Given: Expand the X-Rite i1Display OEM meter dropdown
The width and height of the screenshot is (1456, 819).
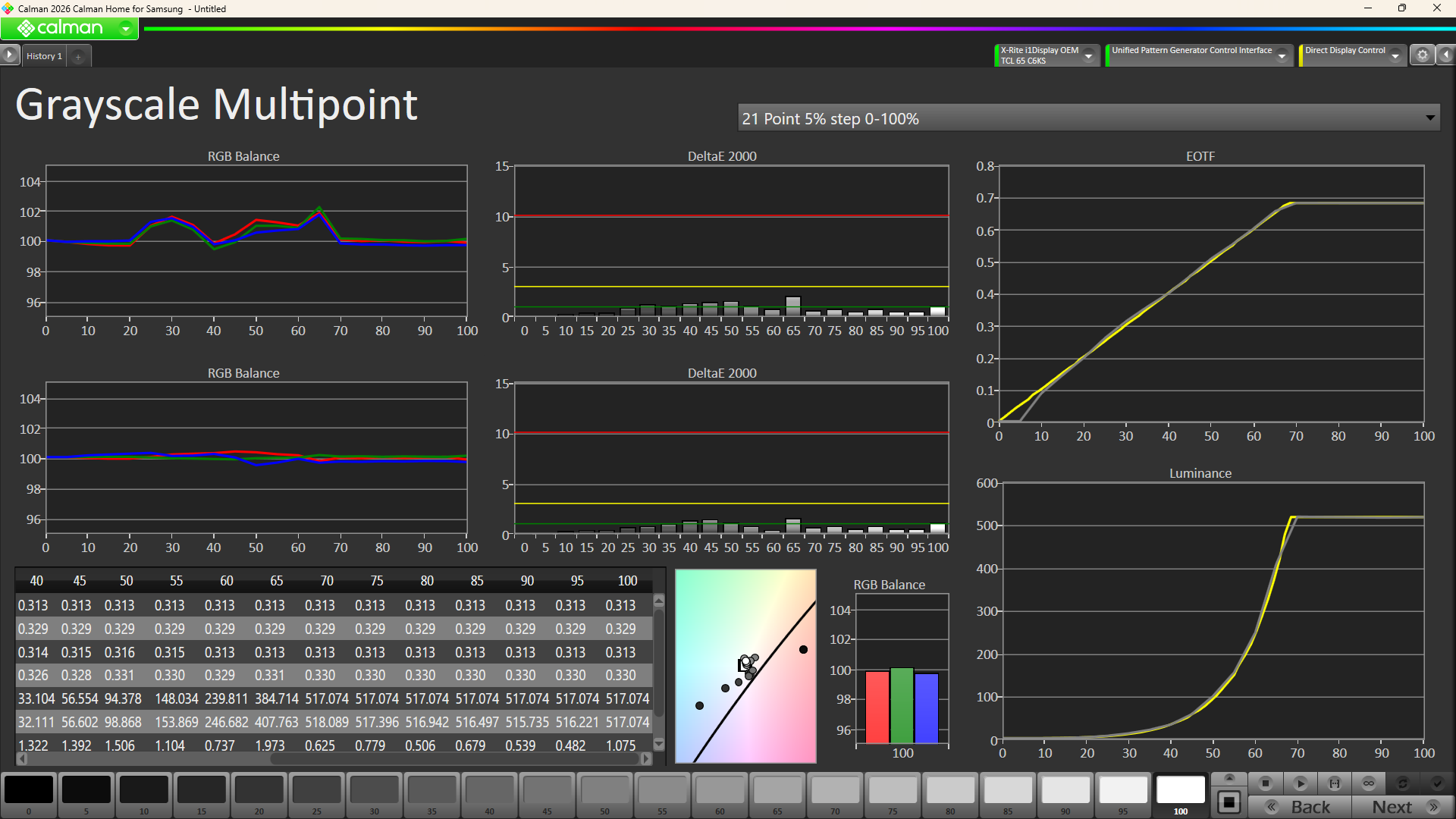Looking at the screenshot, I should (1088, 55).
